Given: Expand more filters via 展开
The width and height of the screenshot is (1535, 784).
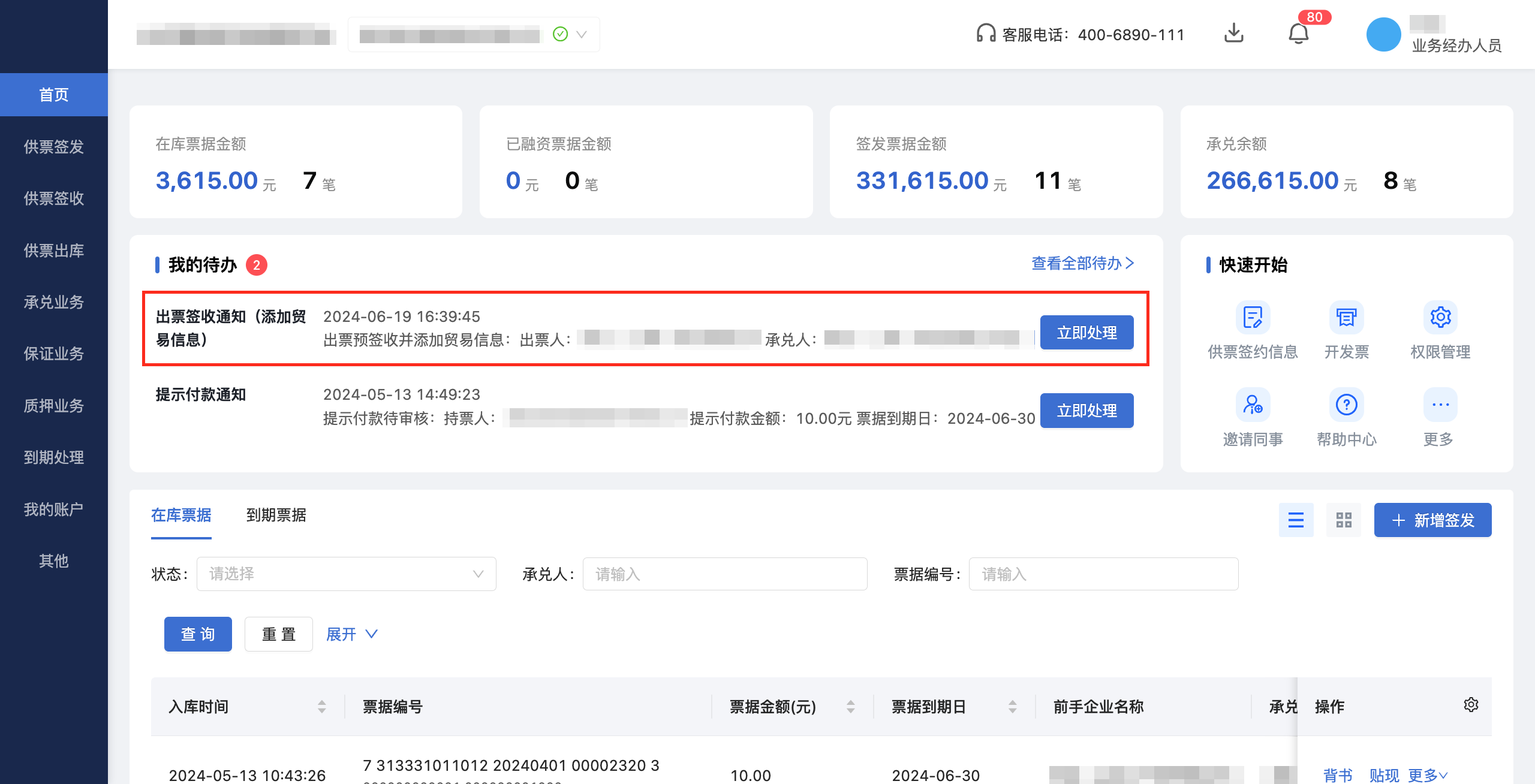Looking at the screenshot, I should click(x=351, y=634).
